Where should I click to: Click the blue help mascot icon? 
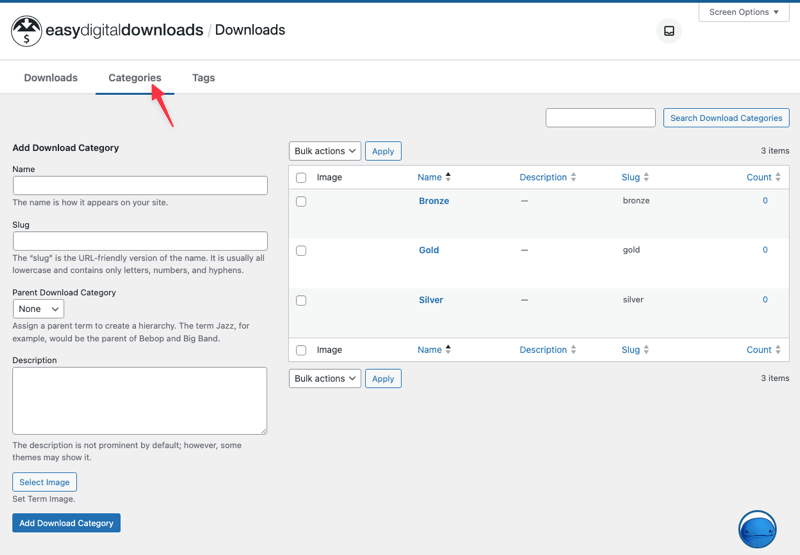point(757,529)
